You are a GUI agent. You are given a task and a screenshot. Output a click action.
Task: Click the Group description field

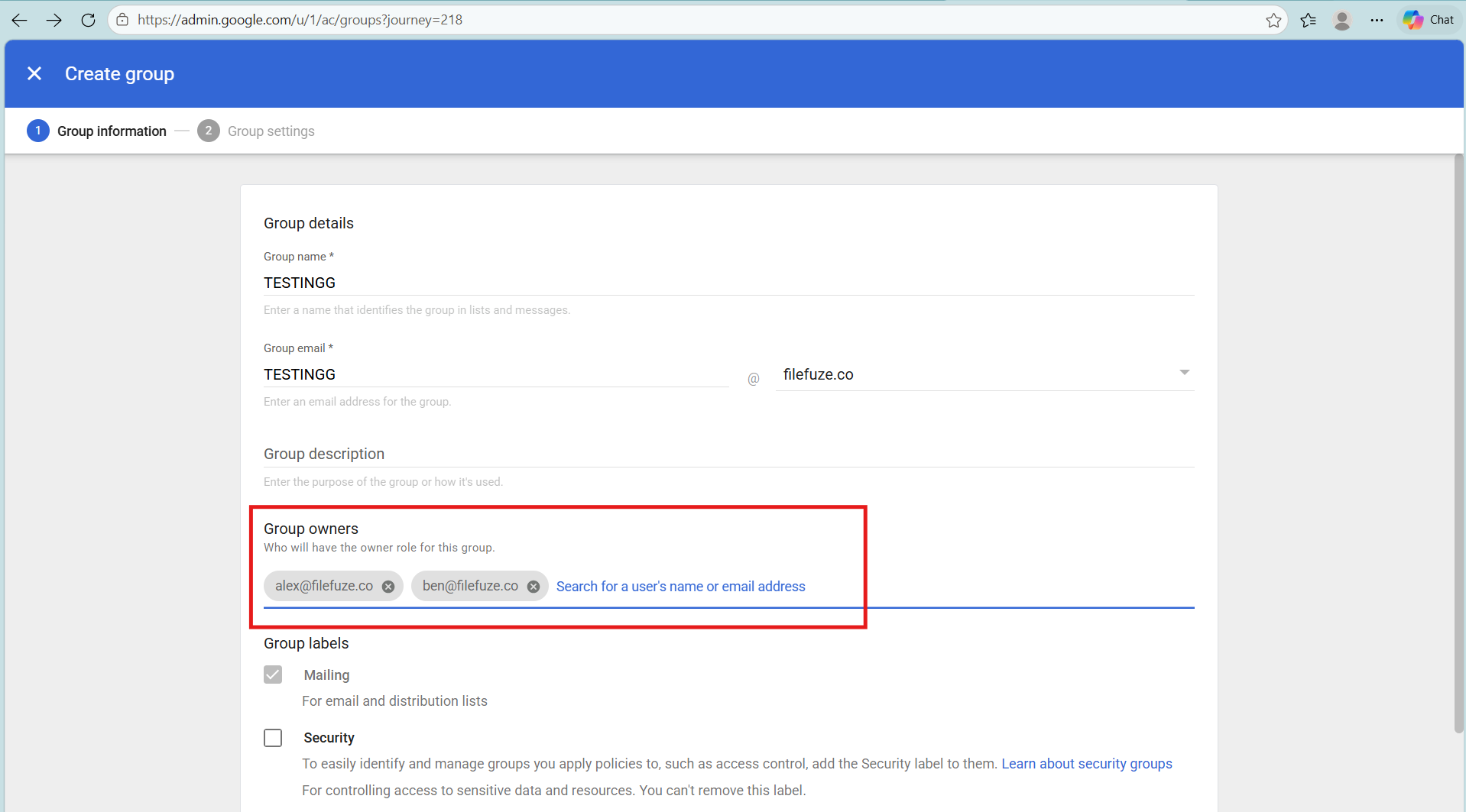click(x=728, y=454)
